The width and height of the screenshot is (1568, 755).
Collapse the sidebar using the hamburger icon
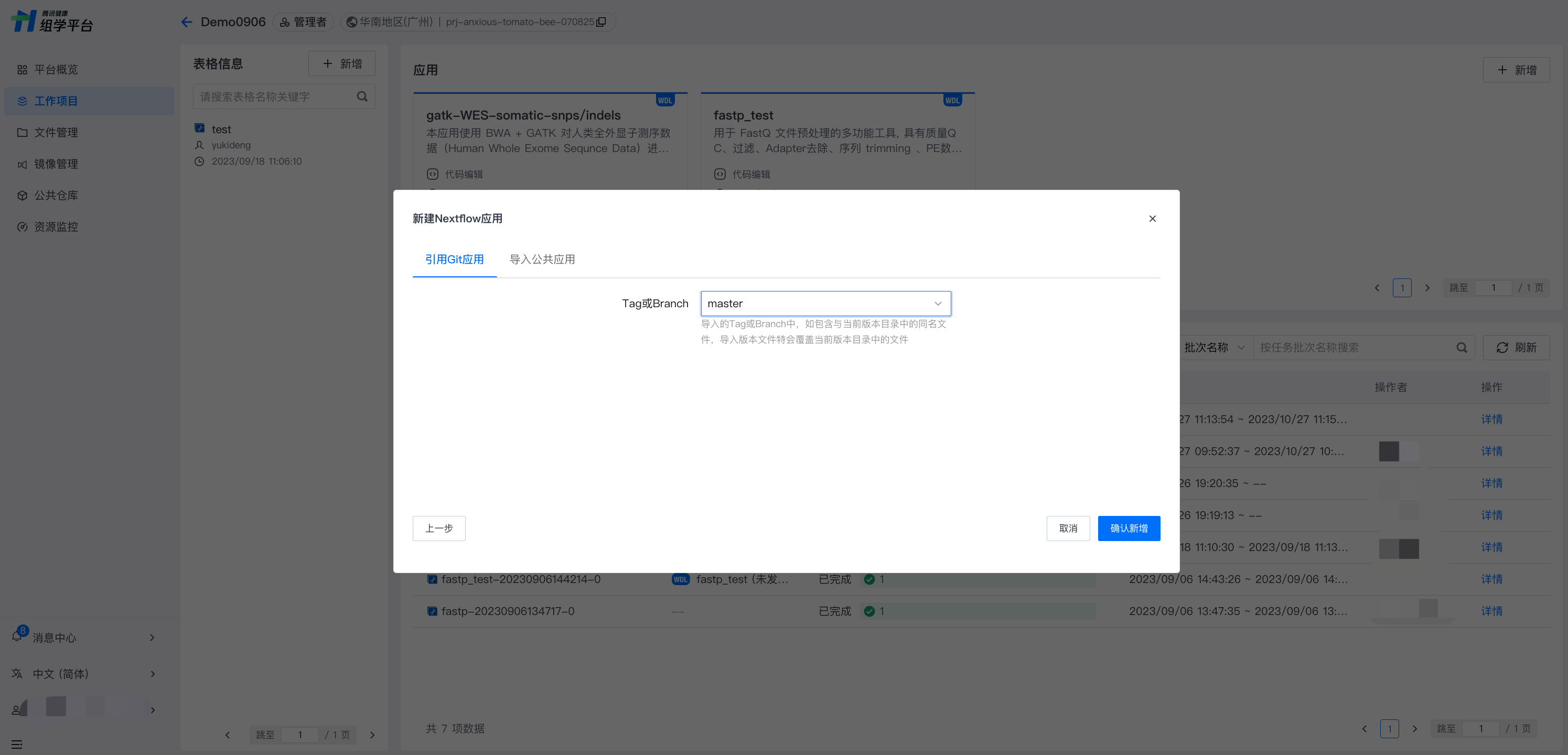(x=17, y=744)
